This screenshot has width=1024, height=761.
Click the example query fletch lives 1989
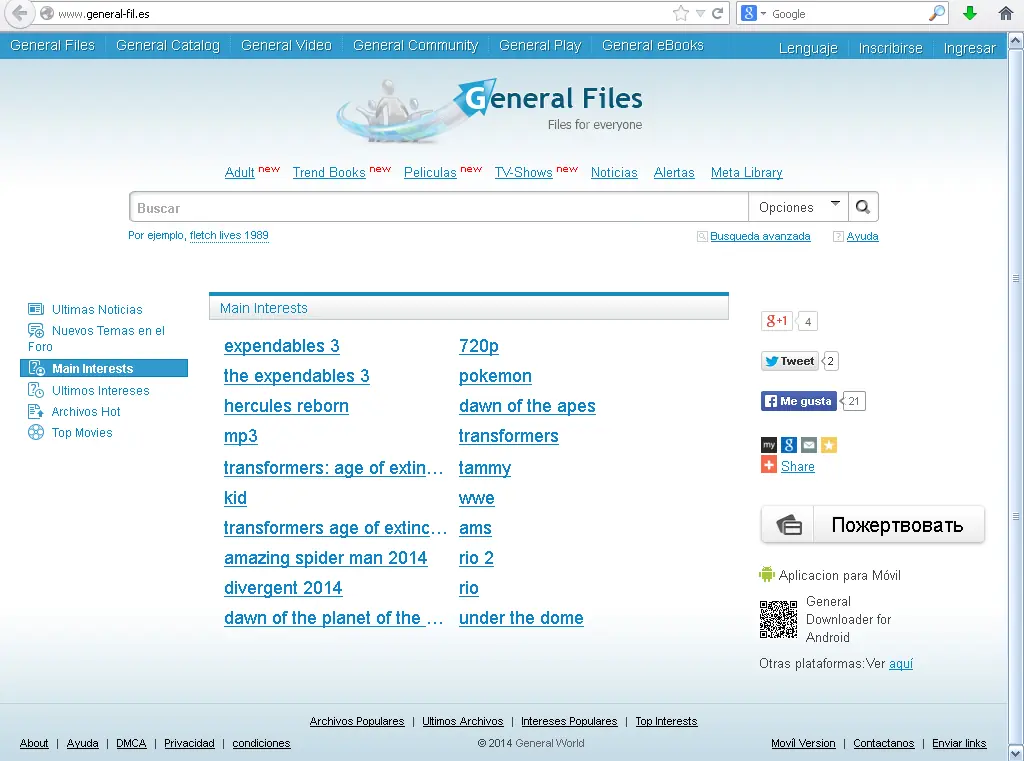229,235
